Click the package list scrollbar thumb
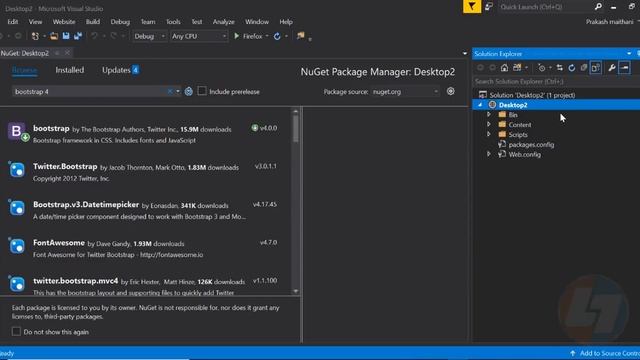This screenshot has width=640, height=360. click(x=296, y=129)
